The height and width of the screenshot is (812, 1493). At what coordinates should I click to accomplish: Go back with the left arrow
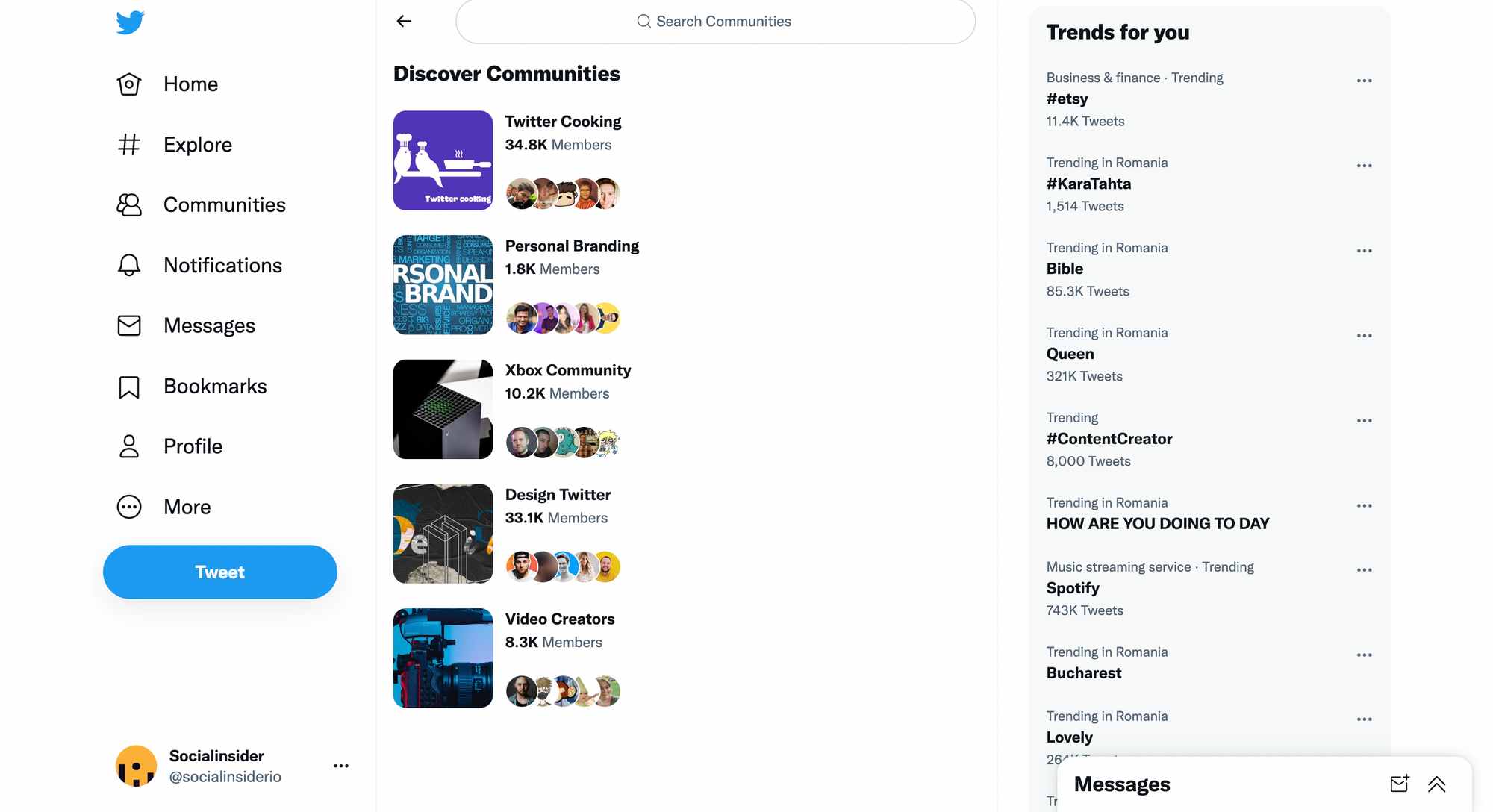(404, 21)
